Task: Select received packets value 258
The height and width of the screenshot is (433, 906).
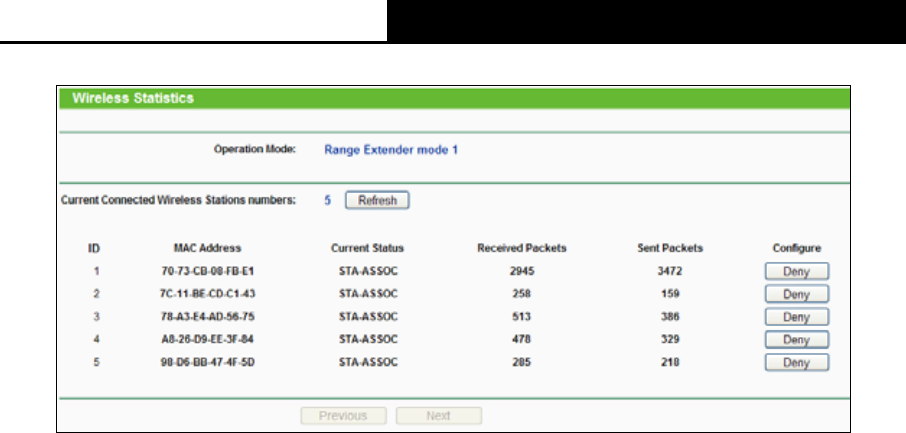Action: coord(521,294)
